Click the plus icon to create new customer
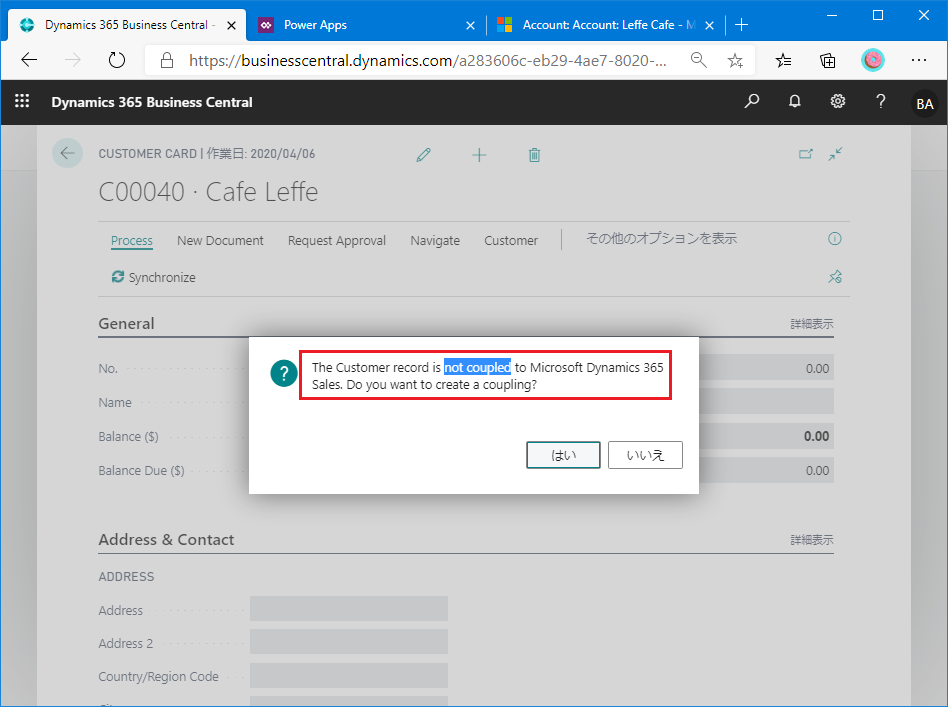948x707 pixels. pyautogui.click(x=479, y=155)
